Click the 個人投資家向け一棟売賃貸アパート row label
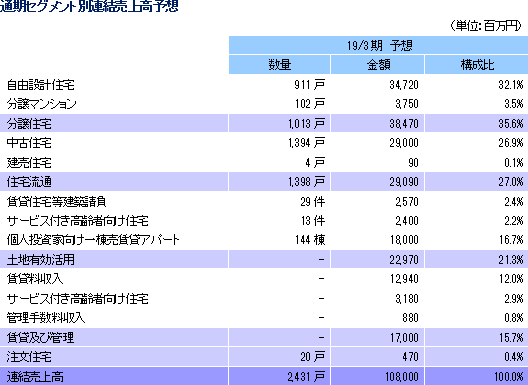This screenshot has width=528, height=385. coord(93,240)
